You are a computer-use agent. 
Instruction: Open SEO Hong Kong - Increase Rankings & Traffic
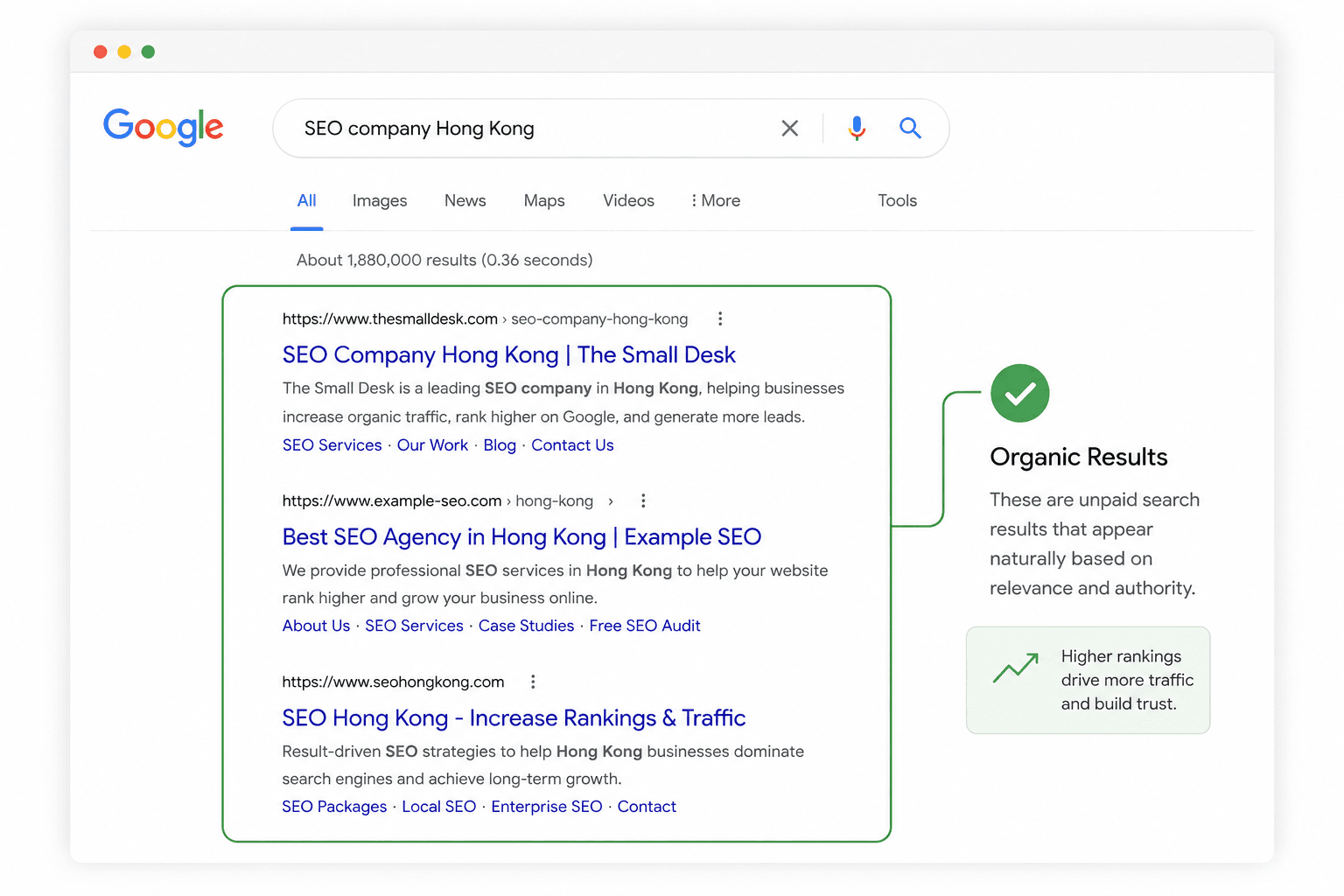click(514, 717)
